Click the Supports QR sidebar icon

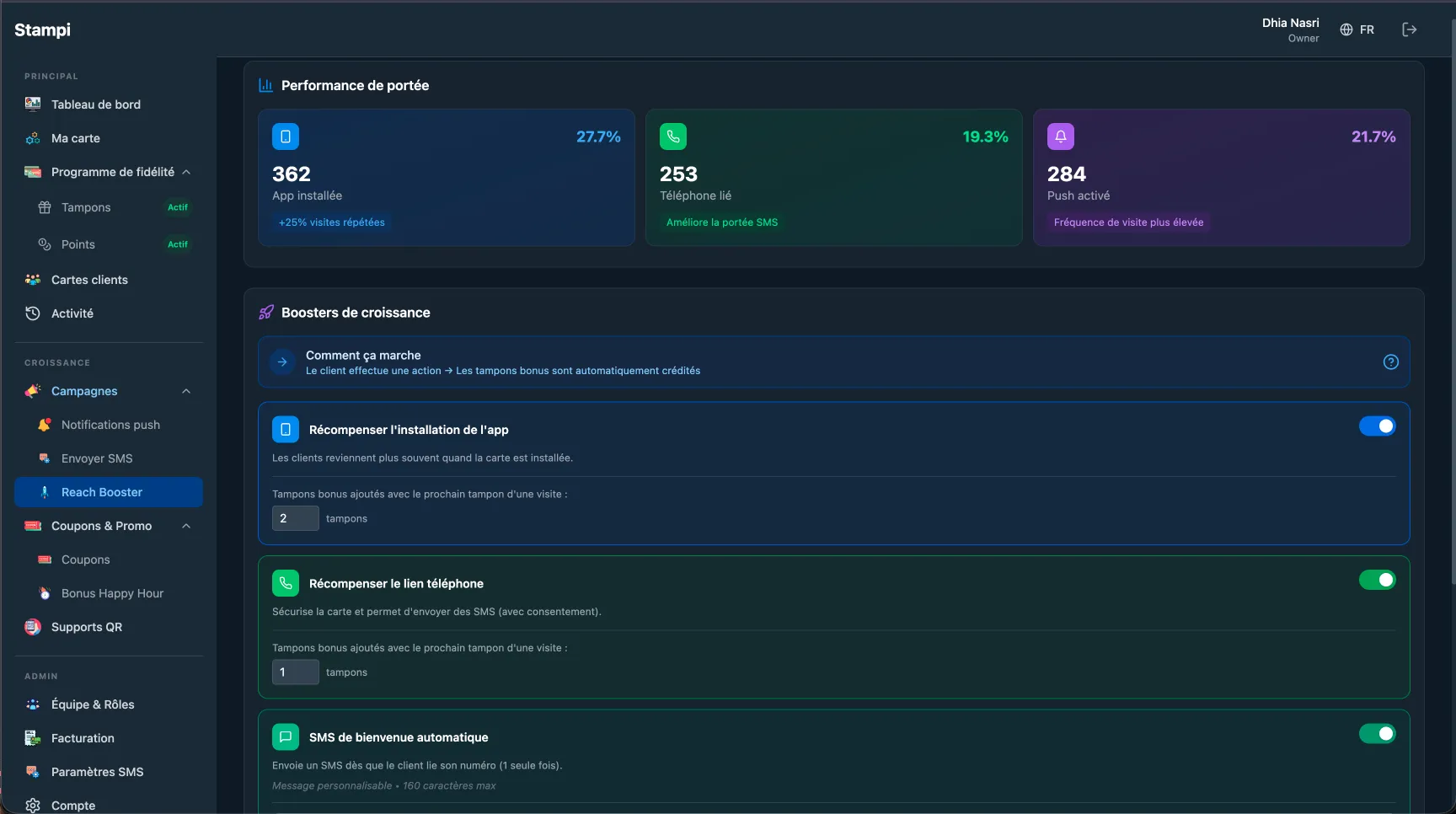pyautogui.click(x=33, y=627)
